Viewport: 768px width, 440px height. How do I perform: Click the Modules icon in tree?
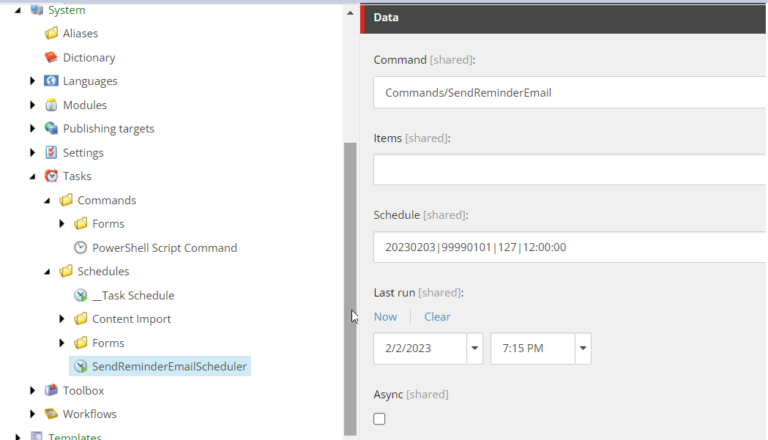pos(51,105)
